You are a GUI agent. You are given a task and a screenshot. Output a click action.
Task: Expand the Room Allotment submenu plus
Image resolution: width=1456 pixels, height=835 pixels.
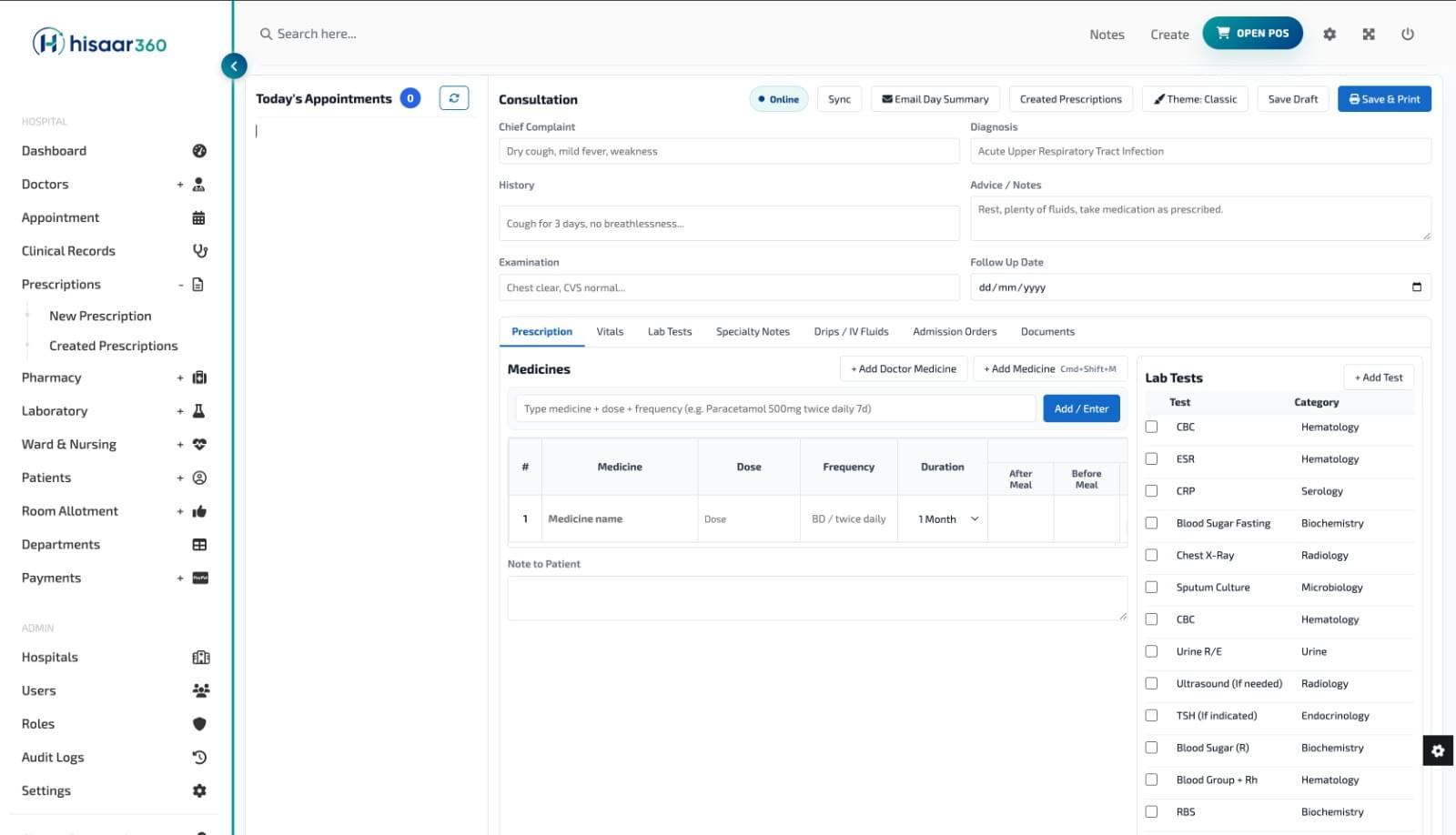180,511
